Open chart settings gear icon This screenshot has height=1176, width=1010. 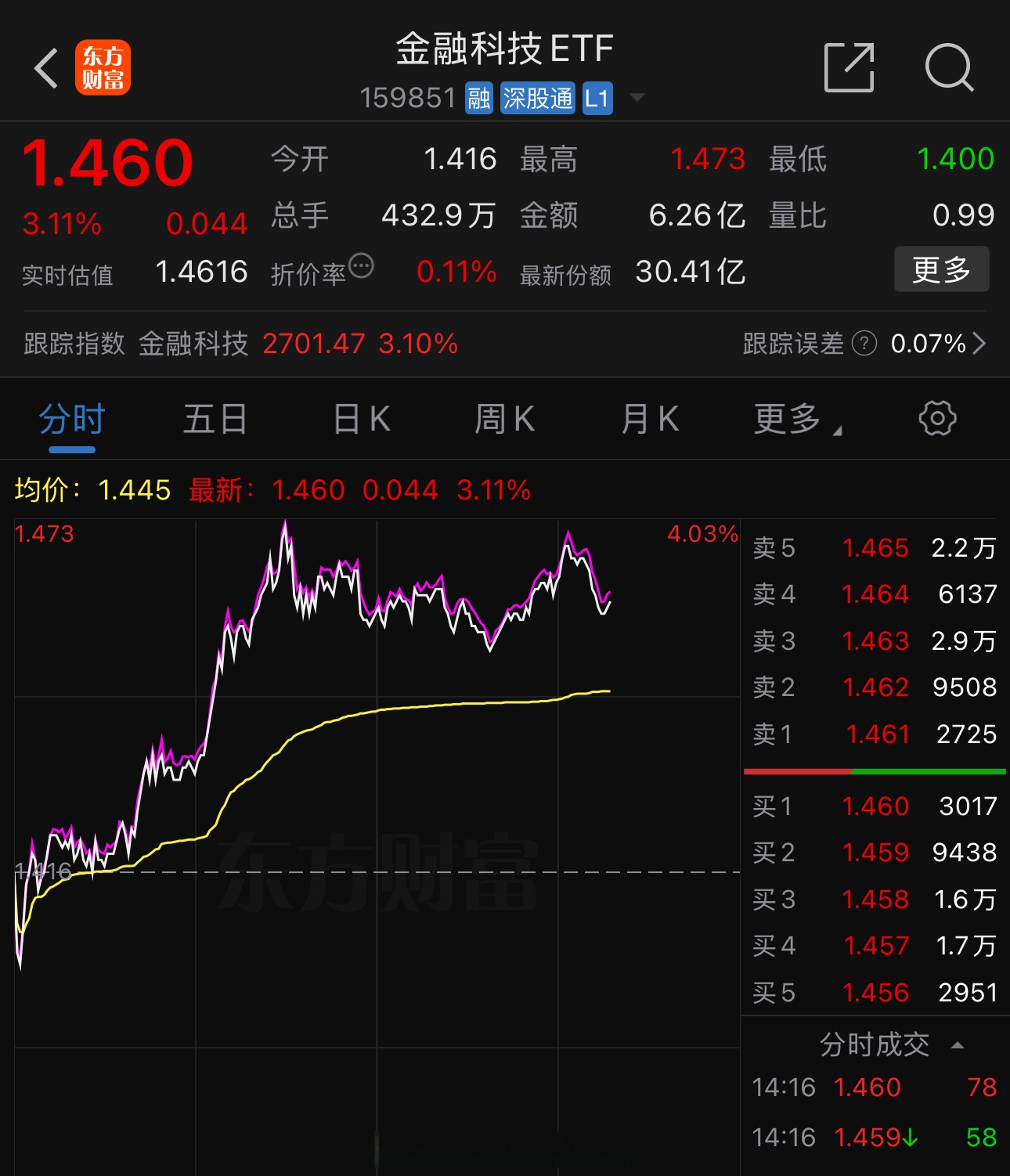pos(937,418)
